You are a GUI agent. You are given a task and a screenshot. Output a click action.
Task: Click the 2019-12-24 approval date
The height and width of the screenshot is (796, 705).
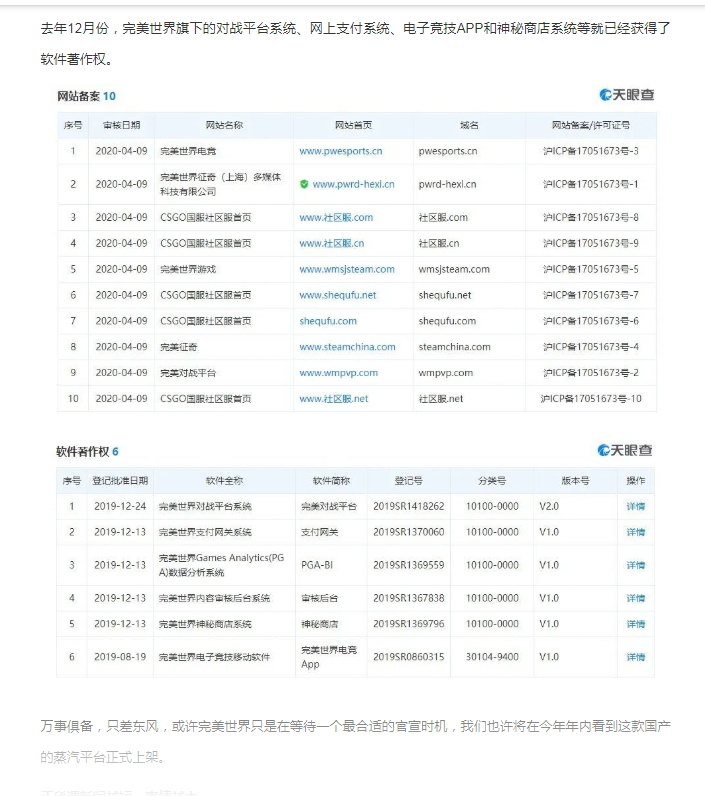pyautogui.click(x=120, y=507)
